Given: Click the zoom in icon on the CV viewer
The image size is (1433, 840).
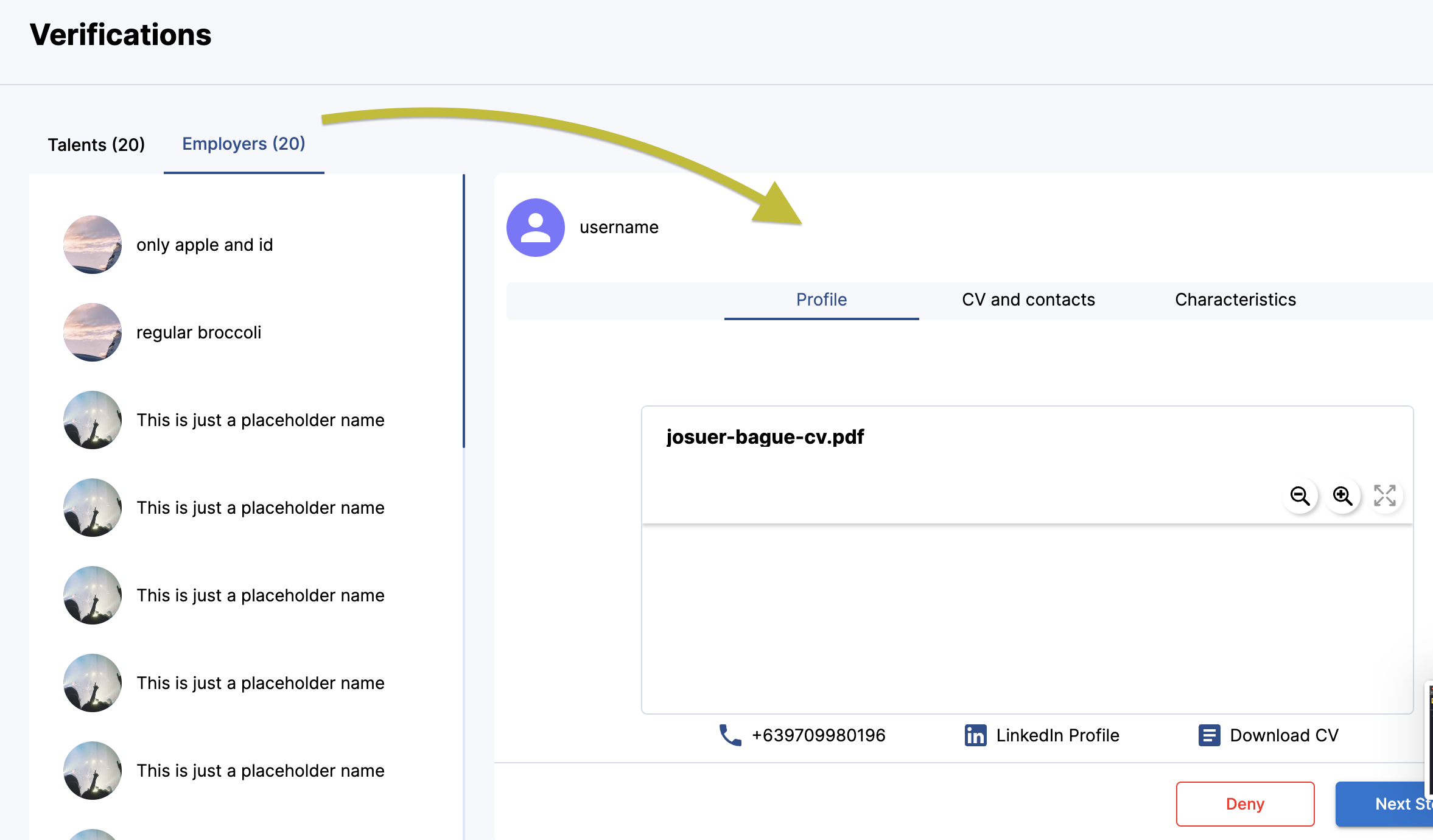Looking at the screenshot, I should tap(1343, 496).
